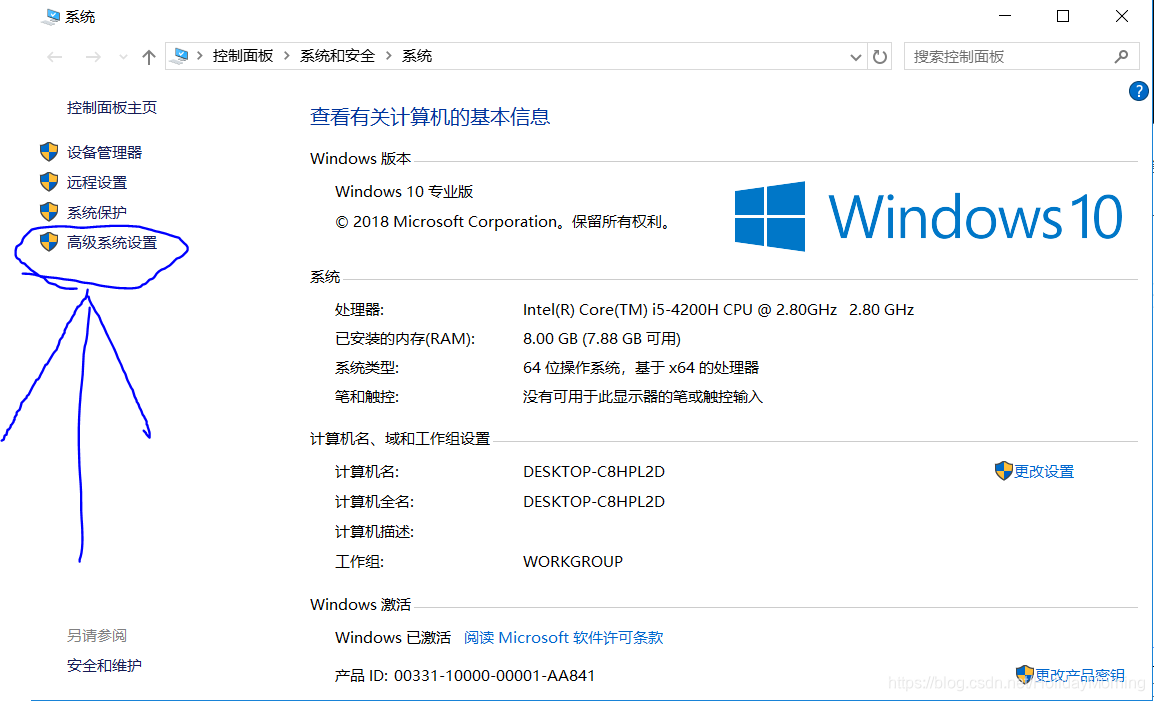The width and height of the screenshot is (1154, 701).
Task: Select full name DESKTOP-C8HPL2D beside 计算机全名
Action: [x=594, y=502]
